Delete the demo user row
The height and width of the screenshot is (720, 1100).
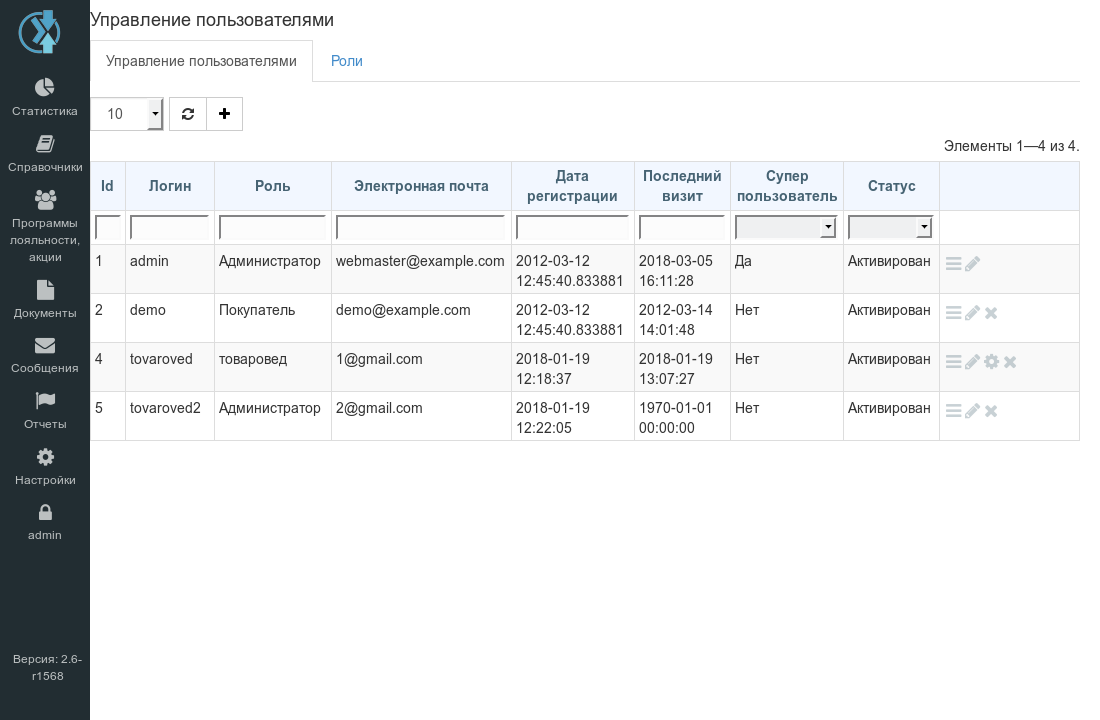991,313
